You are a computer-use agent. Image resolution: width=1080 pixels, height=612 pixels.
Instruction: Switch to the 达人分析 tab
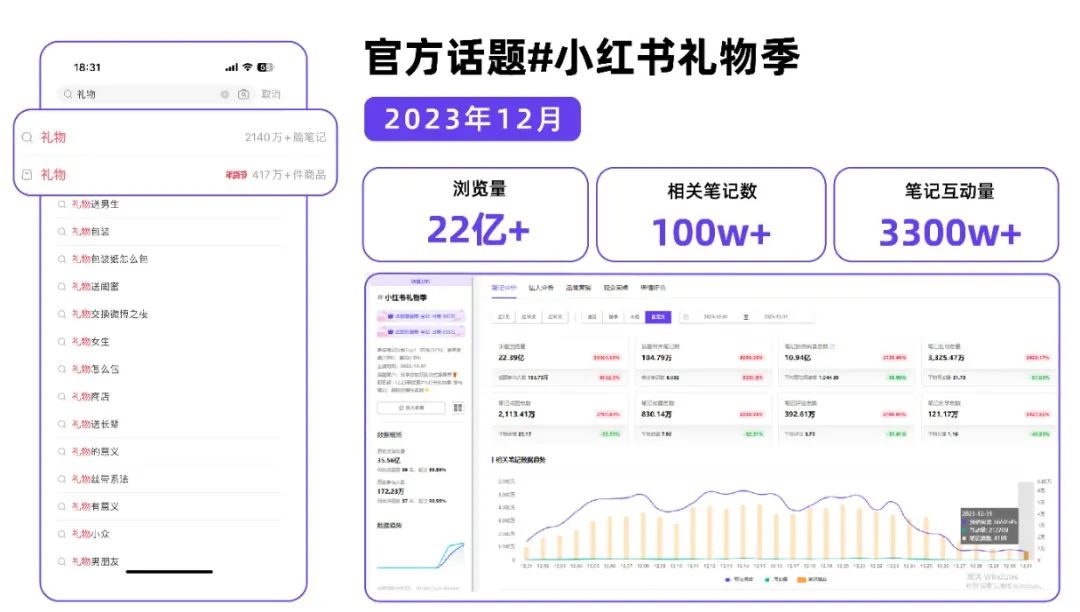click(x=541, y=287)
